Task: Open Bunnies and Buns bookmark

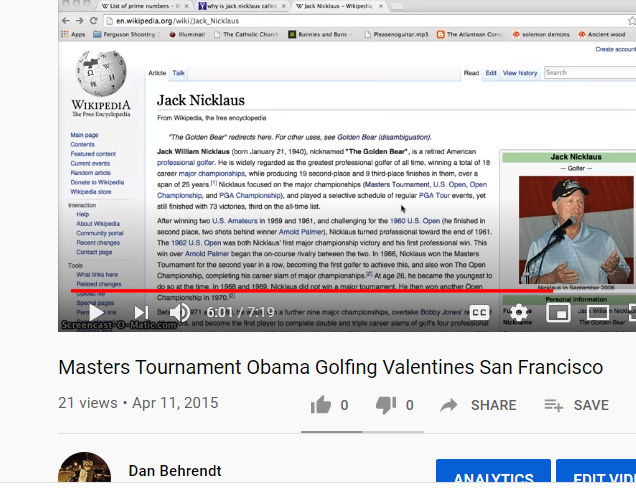Action: [x=320, y=34]
